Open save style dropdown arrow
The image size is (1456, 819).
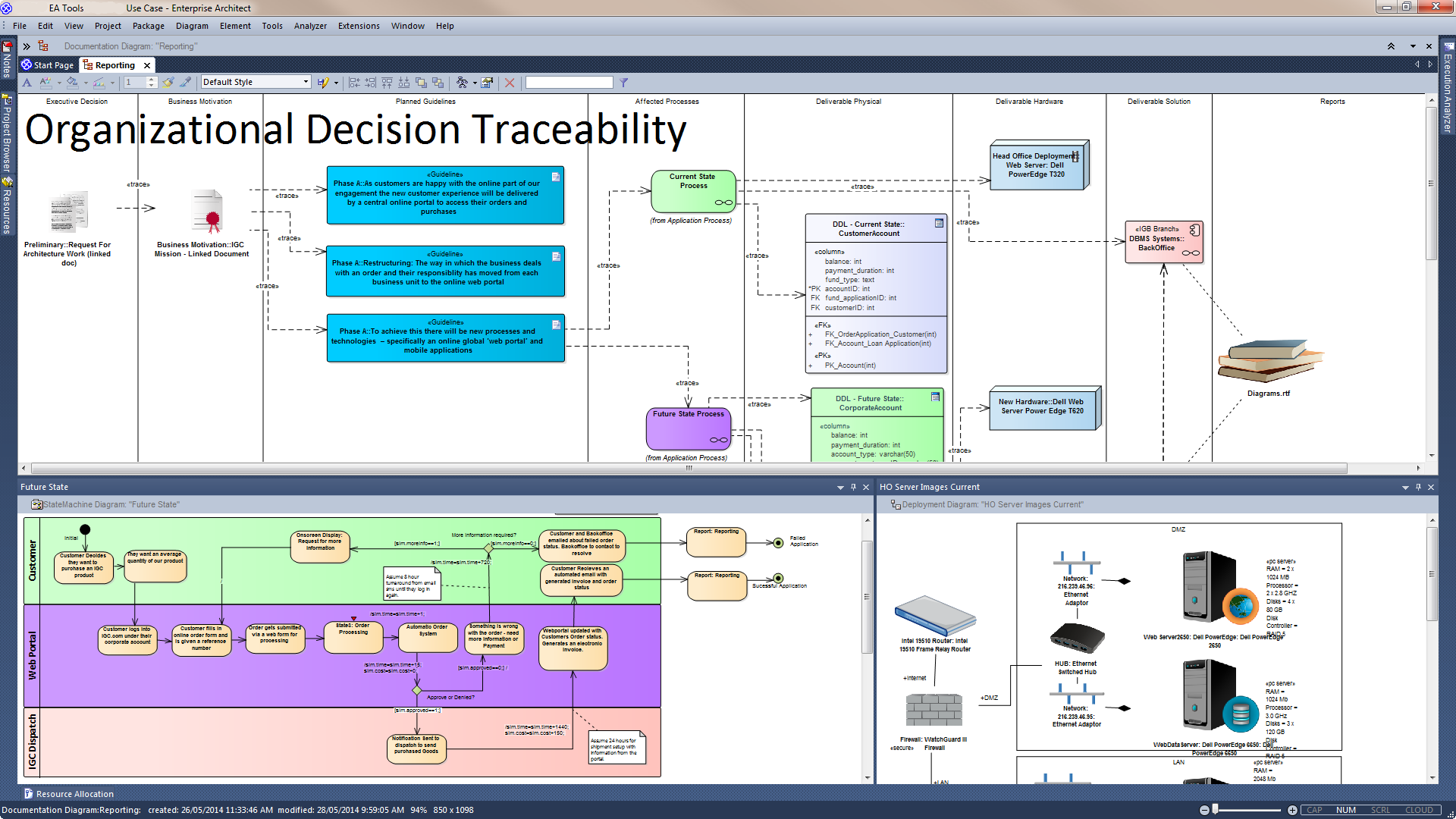pos(336,83)
